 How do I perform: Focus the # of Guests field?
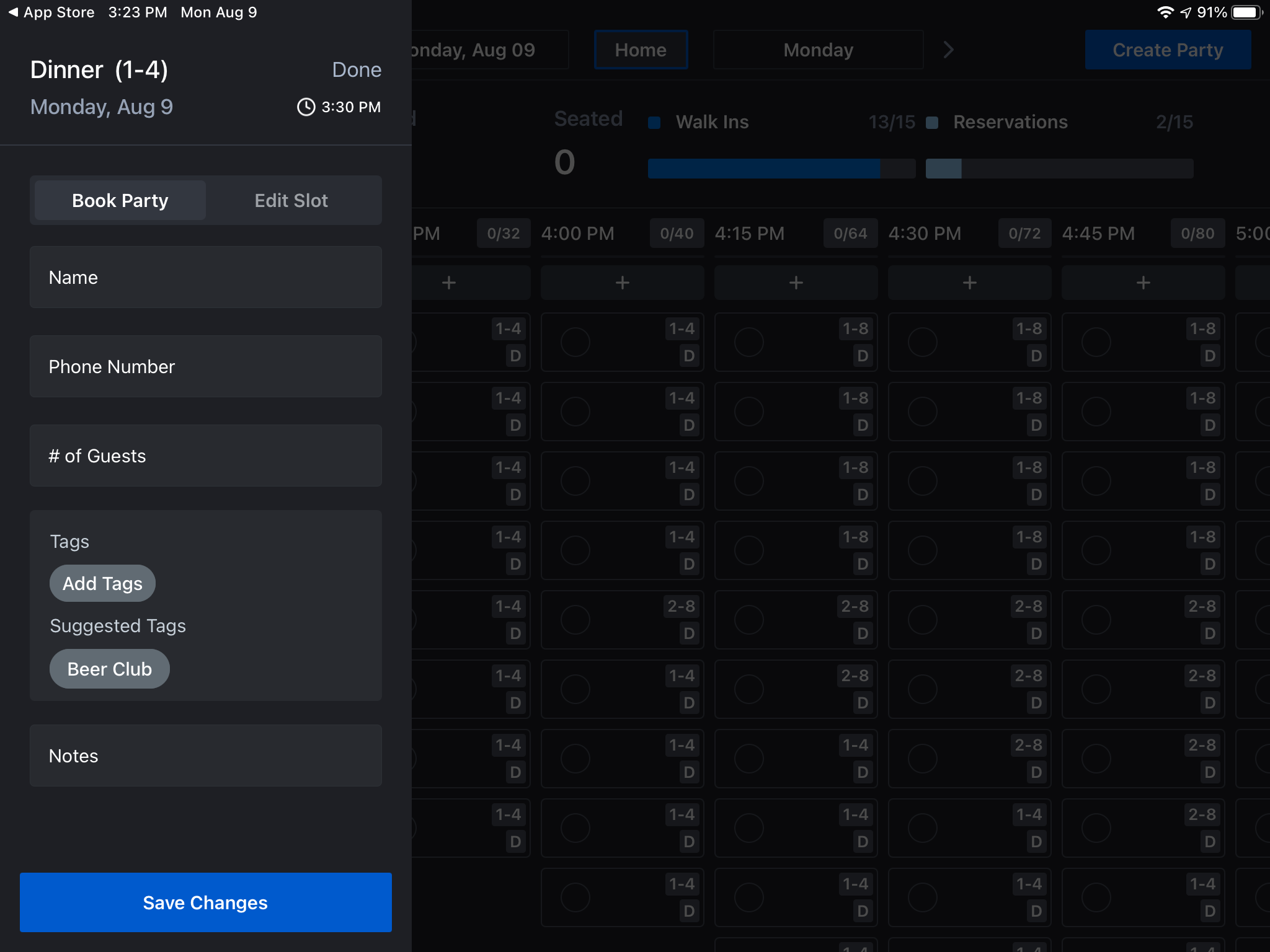pos(206,456)
